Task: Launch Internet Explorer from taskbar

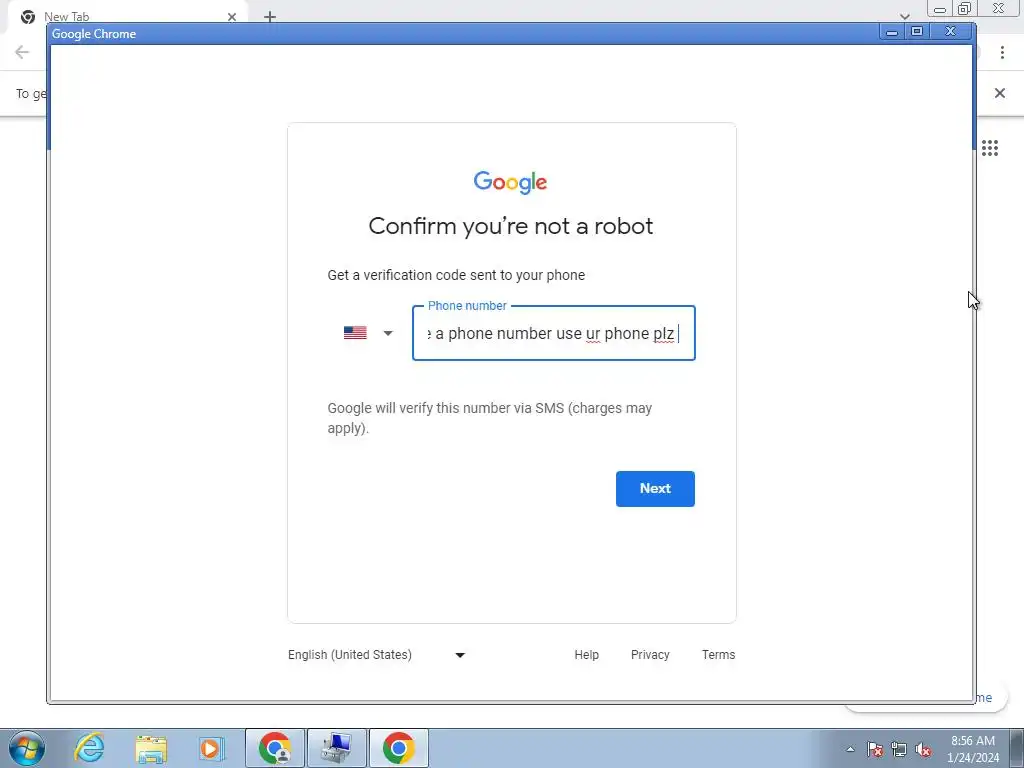Action: tap(89, 748)
